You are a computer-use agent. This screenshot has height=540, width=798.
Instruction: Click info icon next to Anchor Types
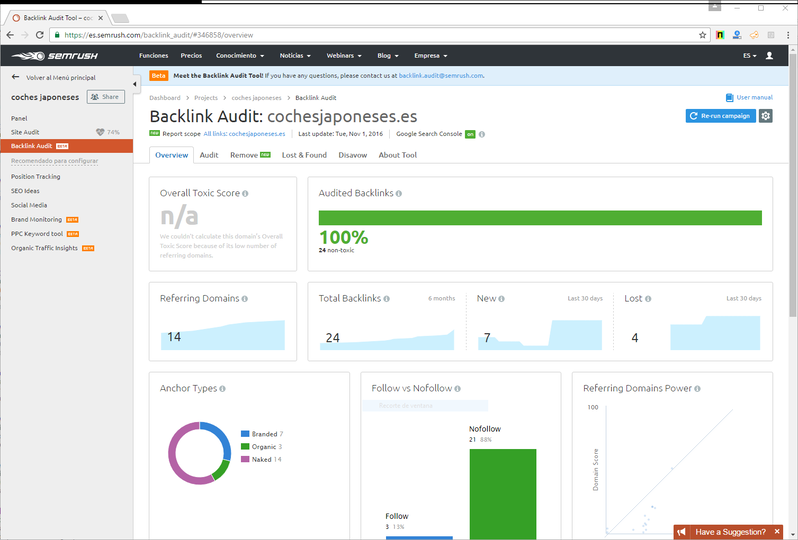222,389
